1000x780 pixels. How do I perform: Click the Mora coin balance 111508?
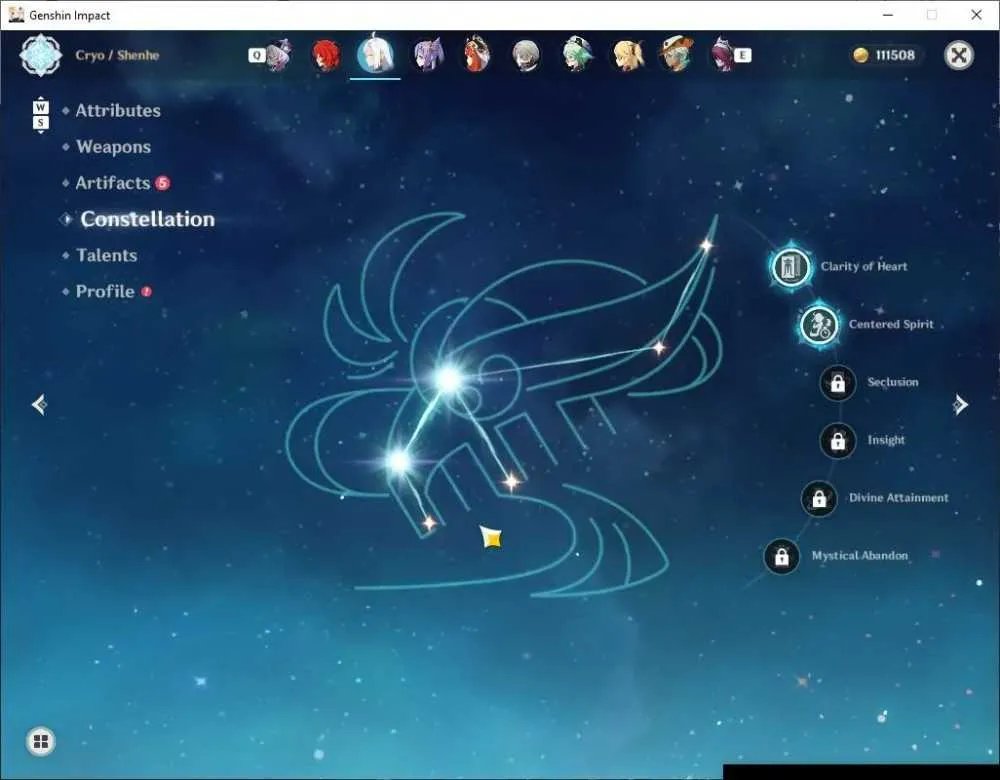[x=885, y=55]
